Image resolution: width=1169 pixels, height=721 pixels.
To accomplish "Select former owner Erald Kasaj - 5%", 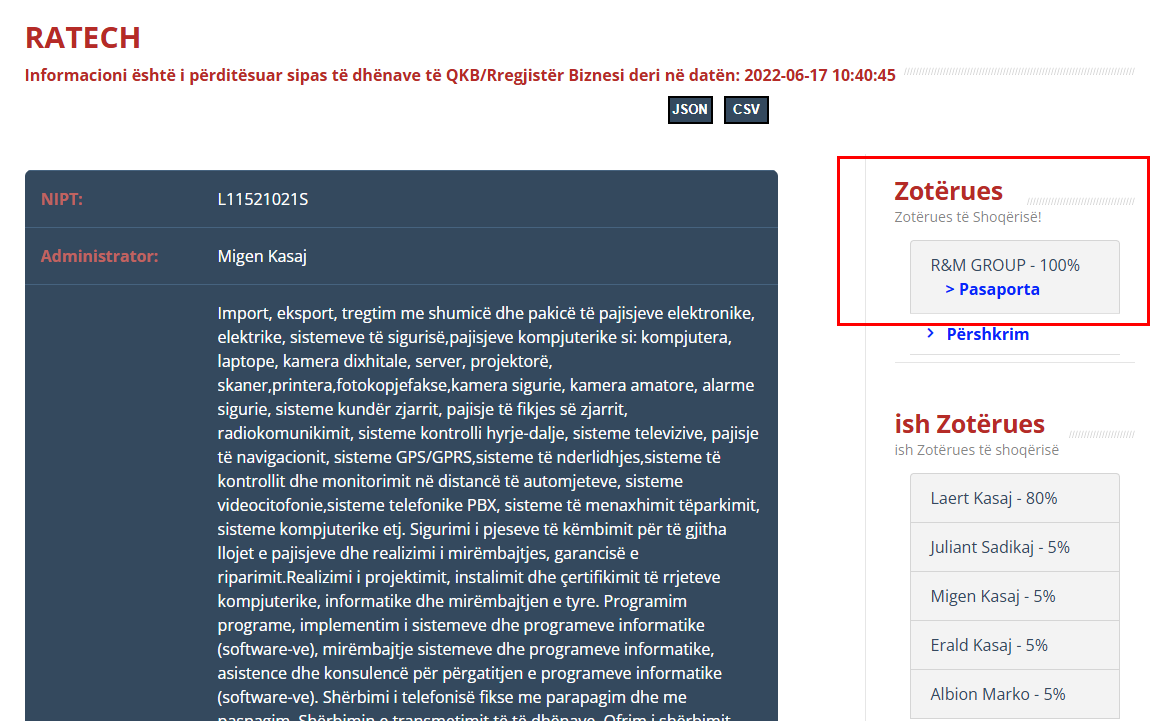I will pyautogui.click(x=1015, y=645).
